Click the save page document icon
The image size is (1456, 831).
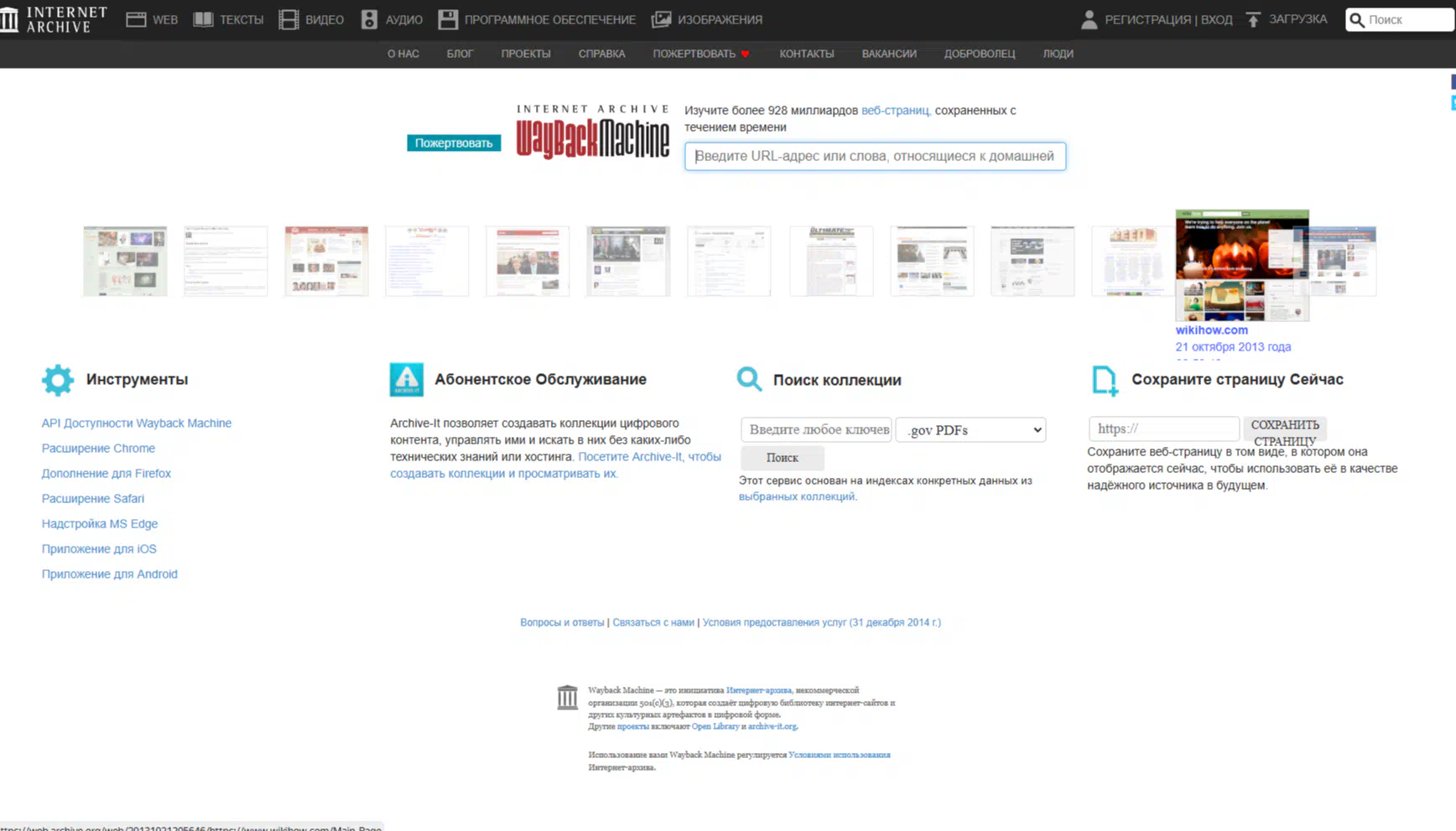pyautogui.click(x=1105, y=381)
